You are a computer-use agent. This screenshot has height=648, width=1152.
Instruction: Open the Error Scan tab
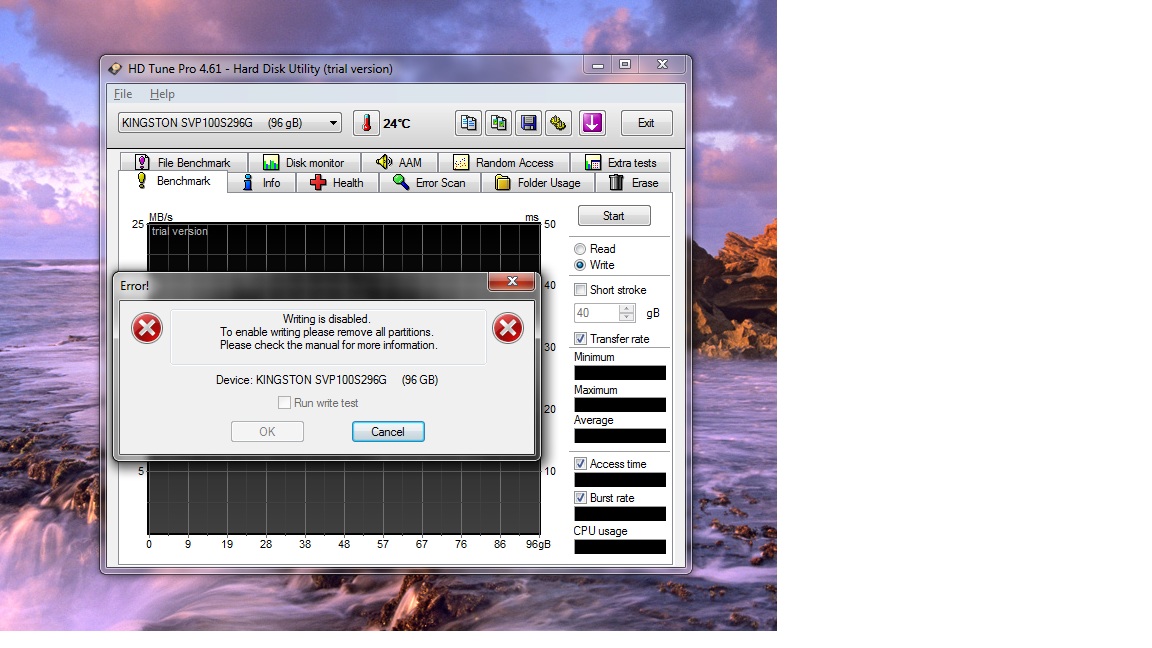(x=430, y=183)
